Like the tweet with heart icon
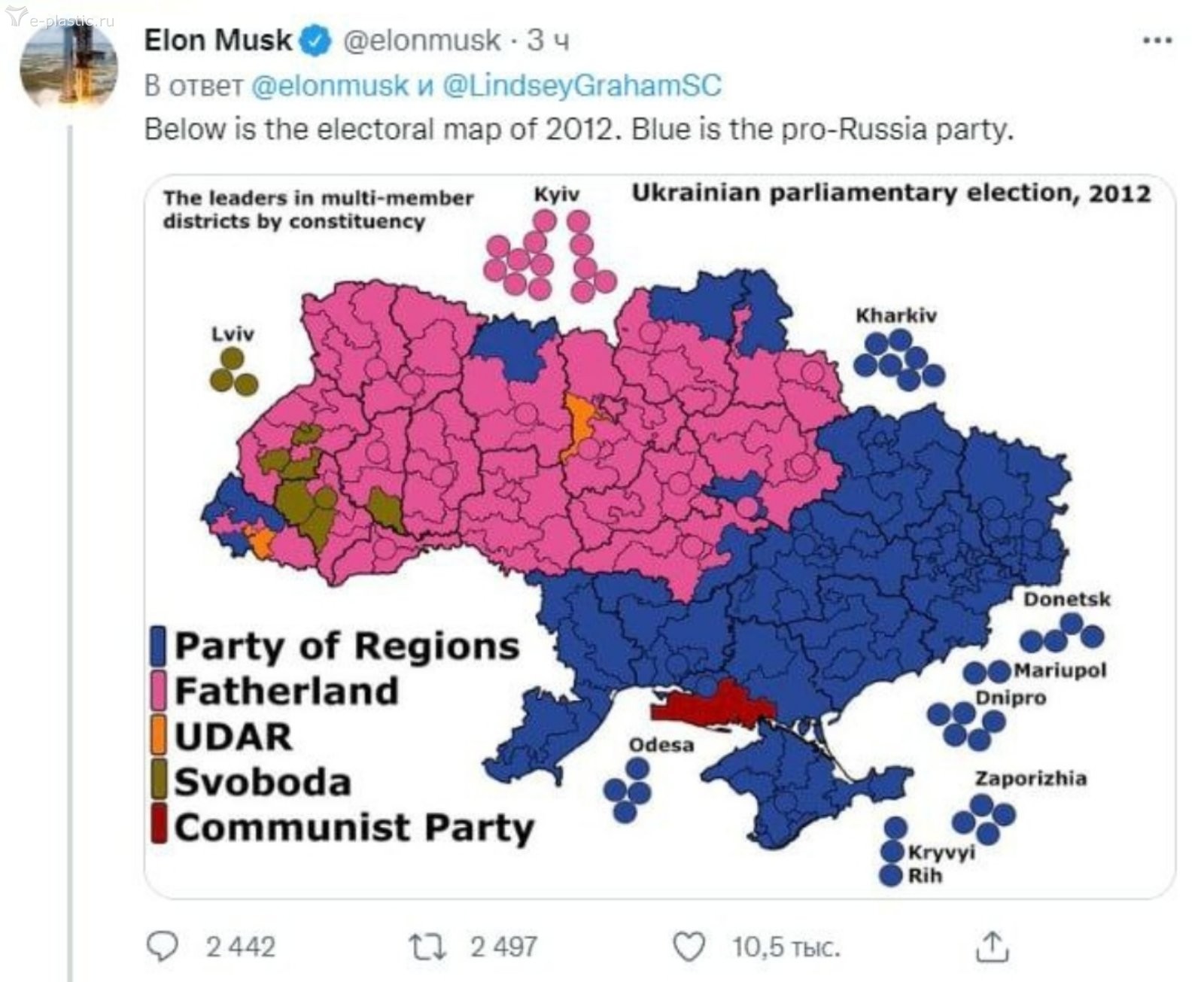Viewport: 1204px width, 982px height. [689, 946]
